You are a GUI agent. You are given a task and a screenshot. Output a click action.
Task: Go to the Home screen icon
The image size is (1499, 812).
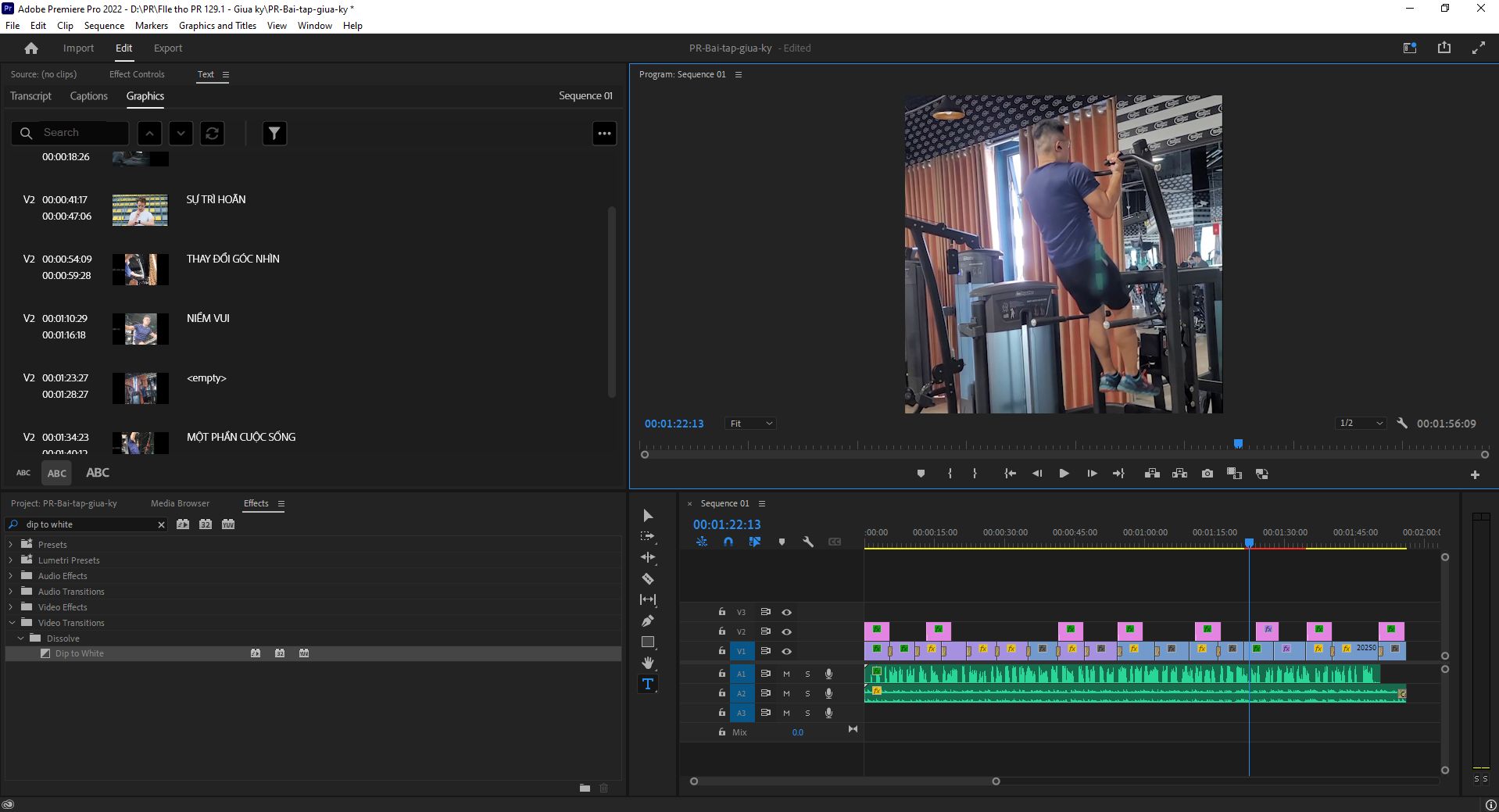click(x=31, y=48)
